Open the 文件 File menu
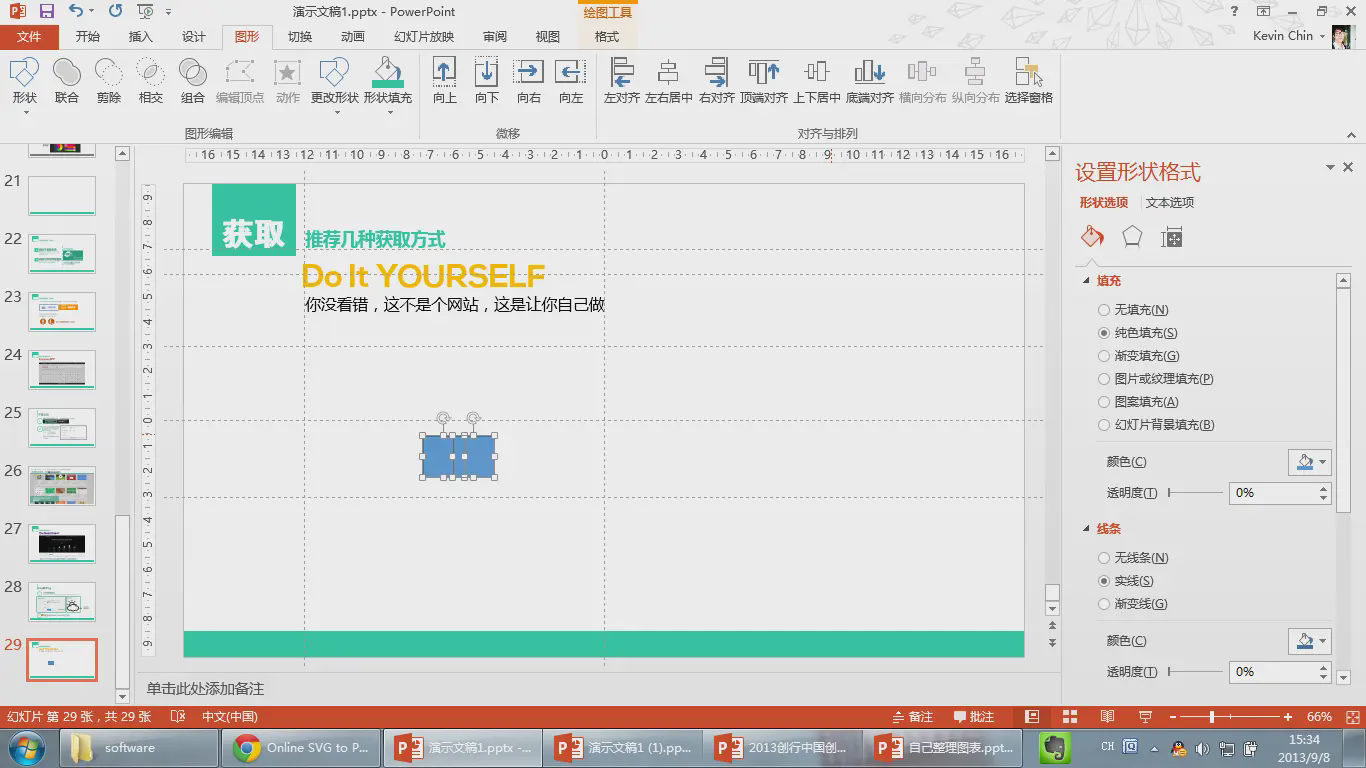 click(x=29, y=37)
